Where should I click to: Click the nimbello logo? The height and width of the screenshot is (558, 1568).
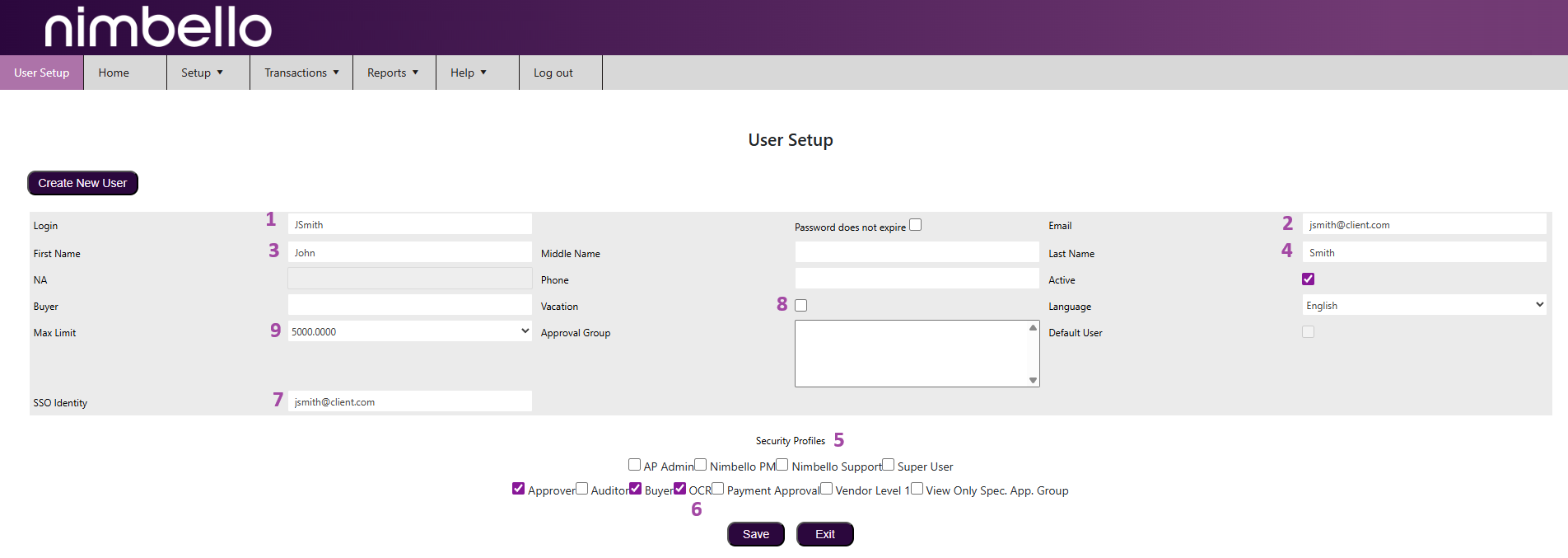click(x=157, y=27)
